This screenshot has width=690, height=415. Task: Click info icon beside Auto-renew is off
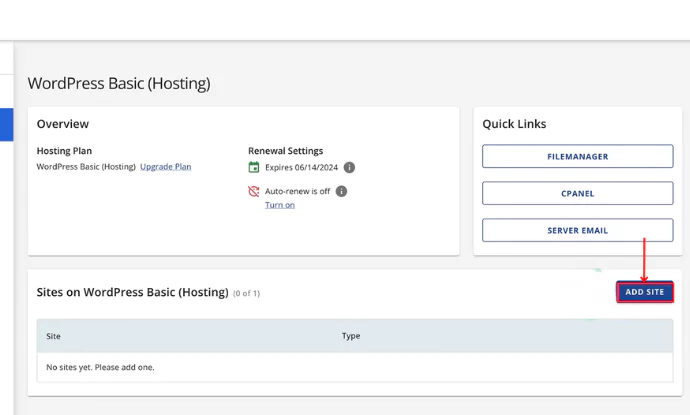(x=341, y=191)
